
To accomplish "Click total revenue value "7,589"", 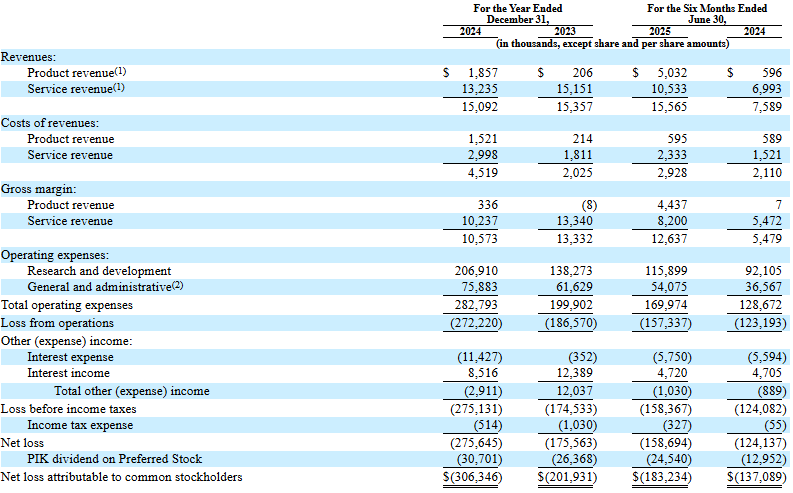I will [767, 107].
